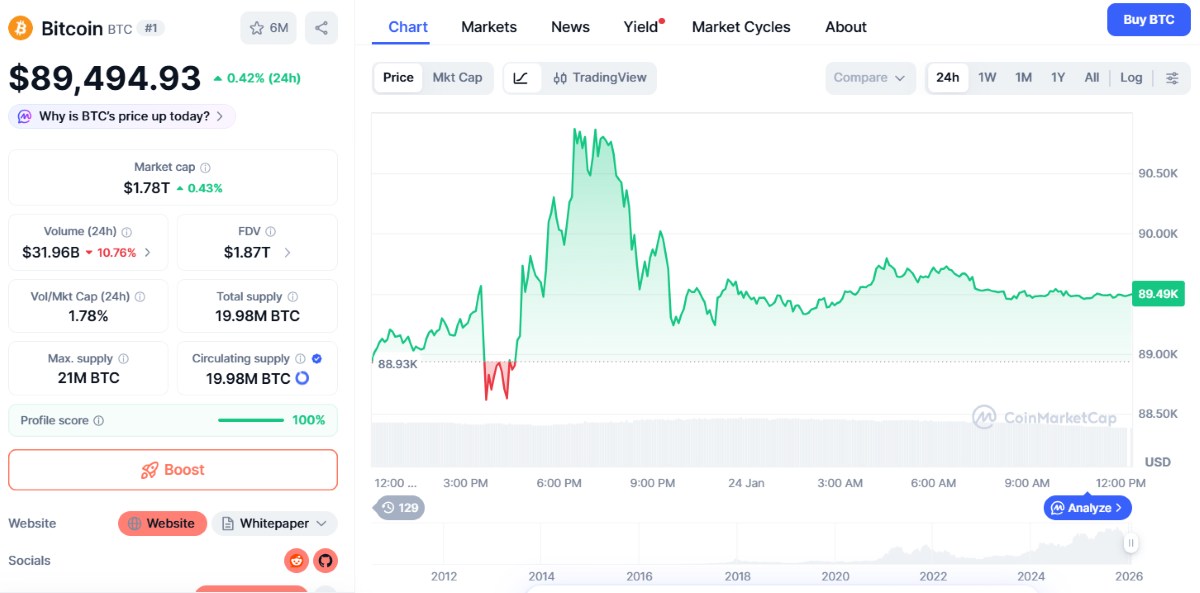Open the Markets tab
This screenshot has width=1200, height=593.
pos(489,27)
